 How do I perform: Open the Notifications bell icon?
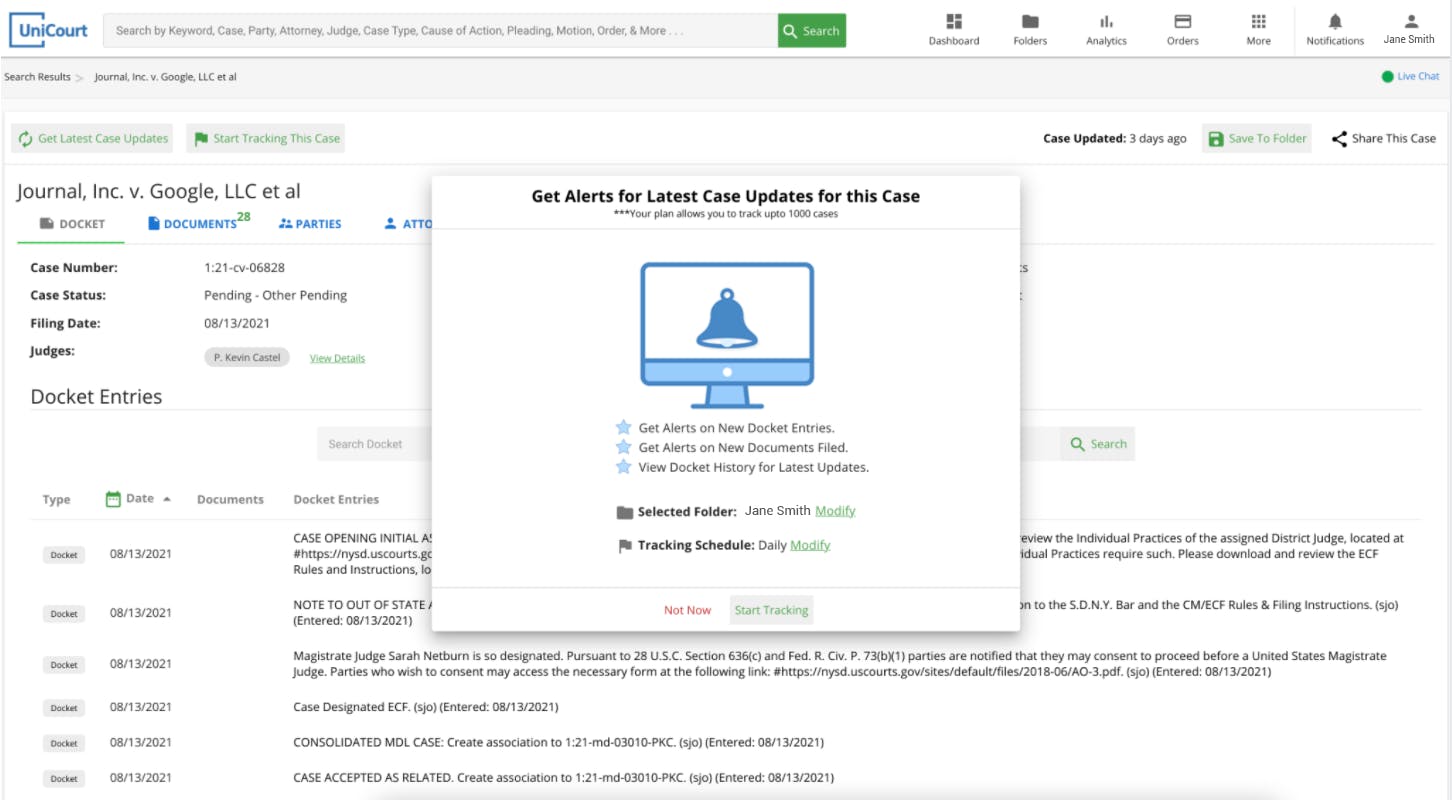(x=1335, y=21)
